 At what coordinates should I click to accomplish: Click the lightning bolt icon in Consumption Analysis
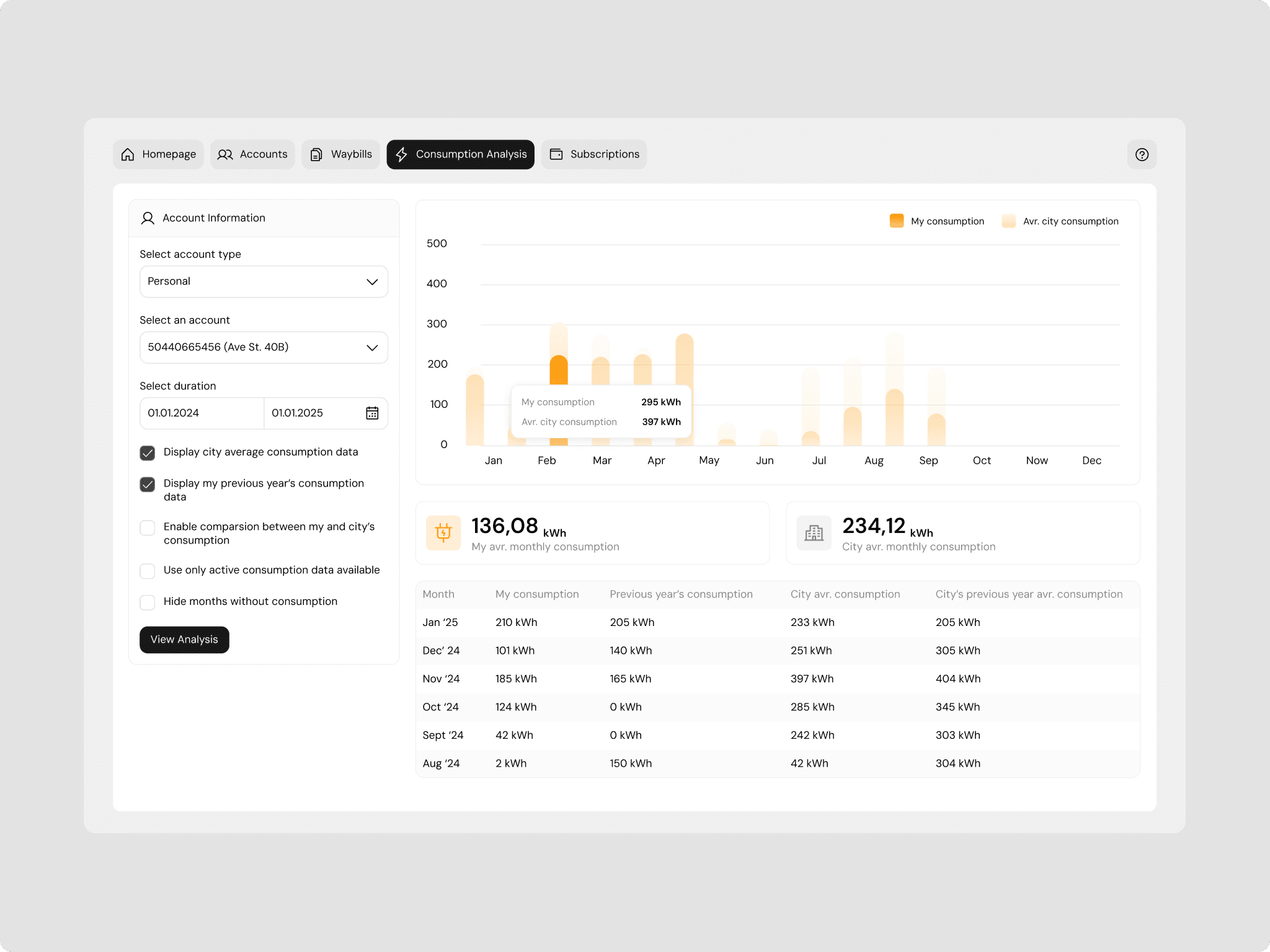(x=402, y=154)
